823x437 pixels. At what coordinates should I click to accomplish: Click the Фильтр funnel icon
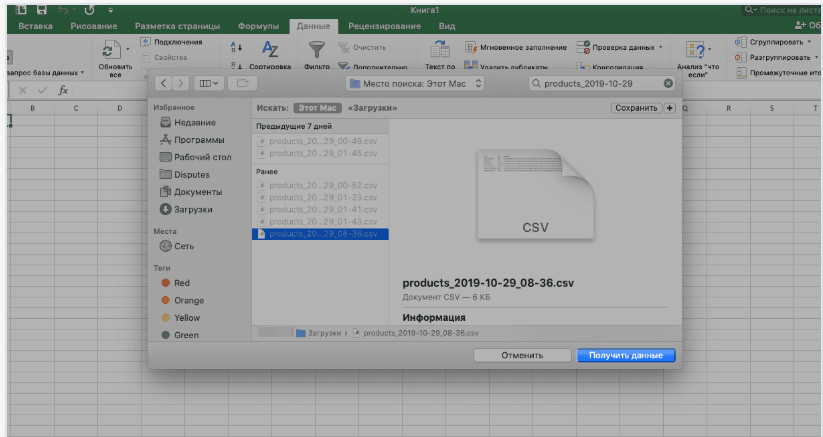(316, 50)
